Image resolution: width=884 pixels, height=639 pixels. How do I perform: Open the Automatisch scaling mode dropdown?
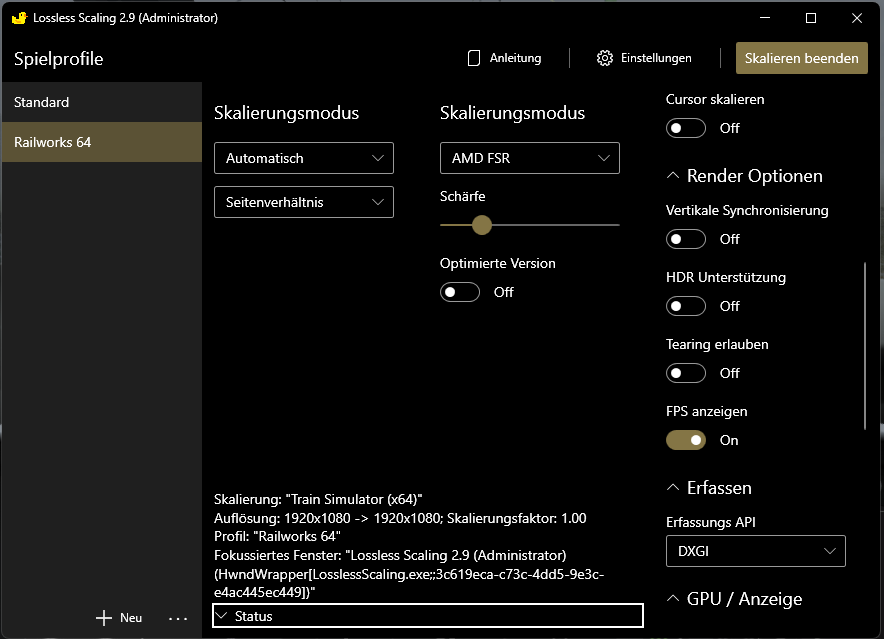pyautogui.click(x=304, y=158)
